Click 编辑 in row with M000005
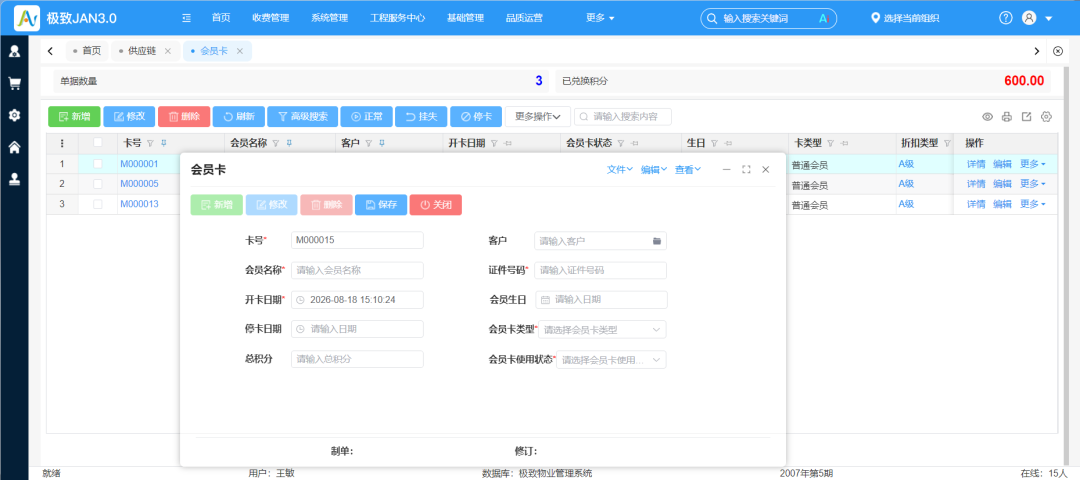Screen dimensions: 1080x480 coord(1002,184)
